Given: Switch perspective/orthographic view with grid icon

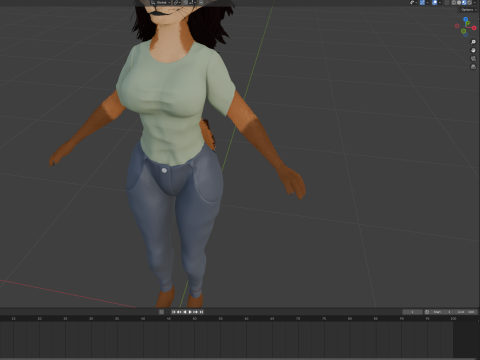Looking at the screenshot, I should pos(473,67).
